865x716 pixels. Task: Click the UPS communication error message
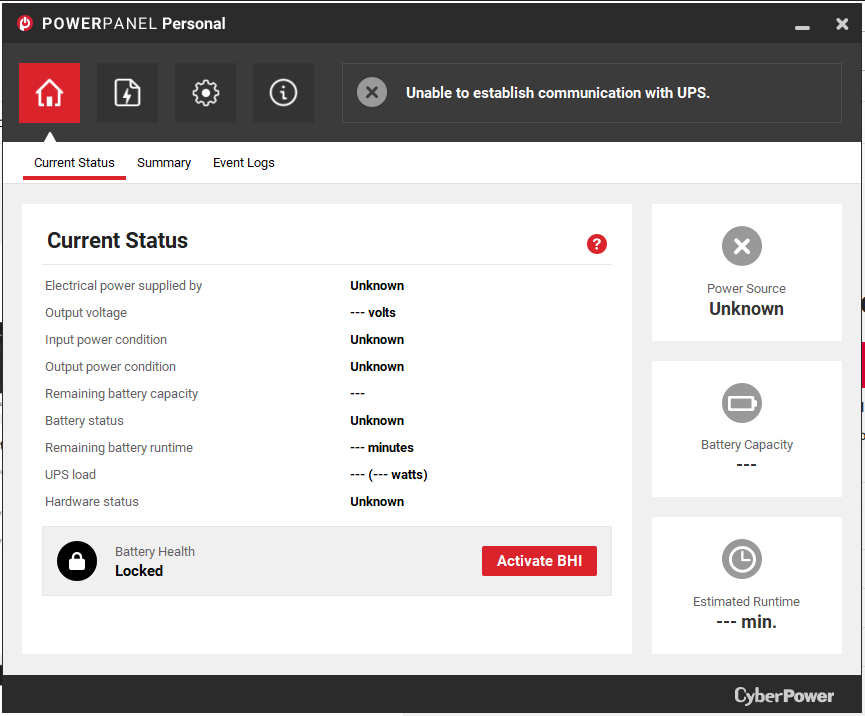(x=557, y=93)
